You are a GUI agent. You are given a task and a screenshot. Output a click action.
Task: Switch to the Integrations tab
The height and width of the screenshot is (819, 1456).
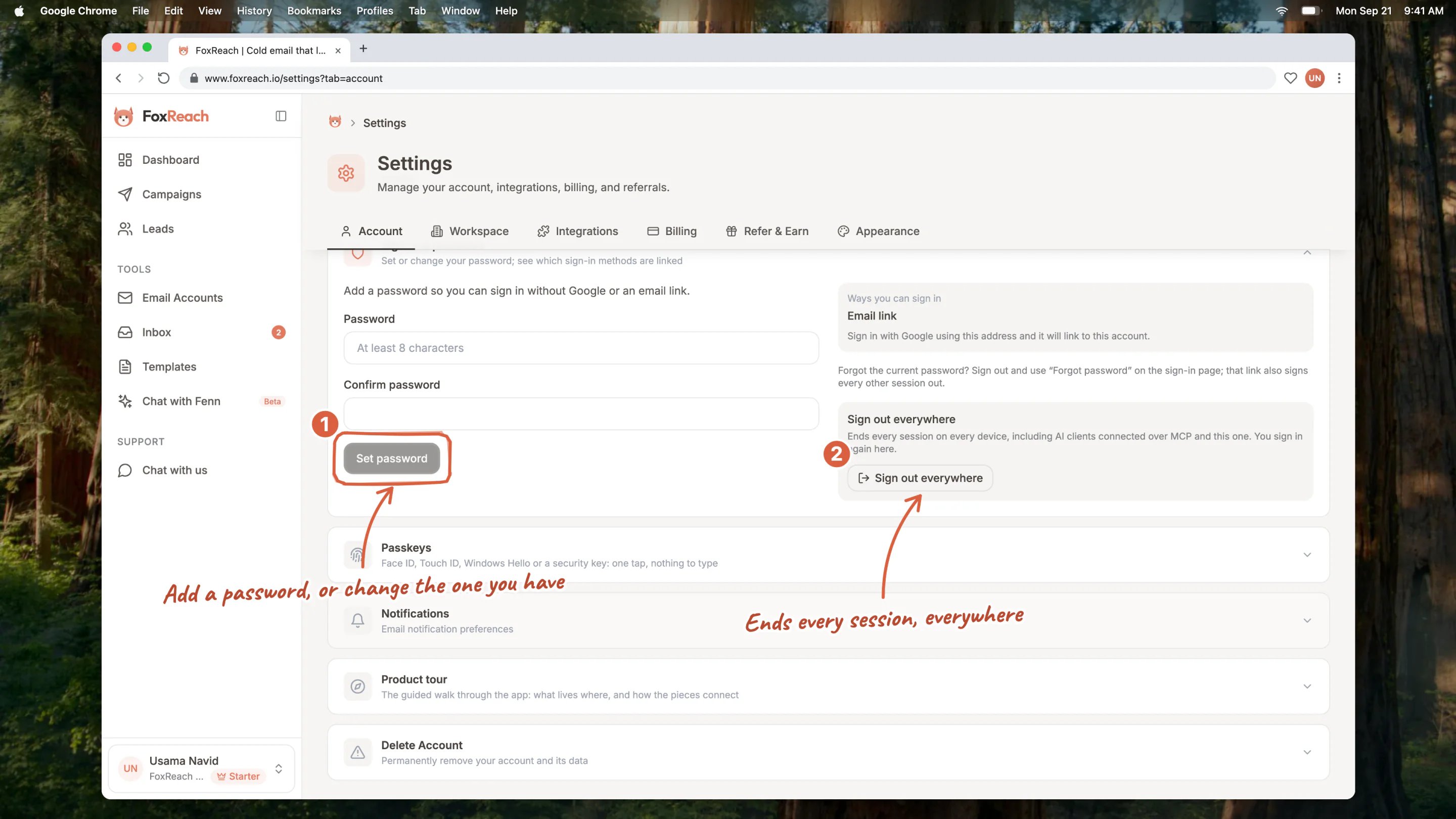pos(578,231)
